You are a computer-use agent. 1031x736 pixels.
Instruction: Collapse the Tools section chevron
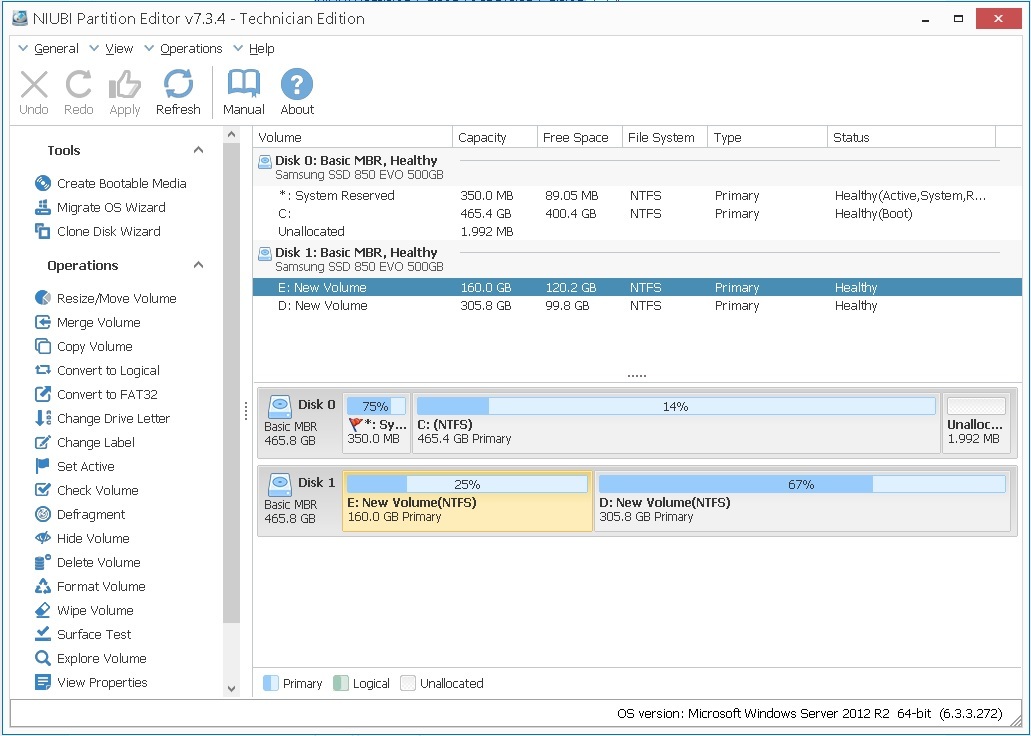[198, 150]
